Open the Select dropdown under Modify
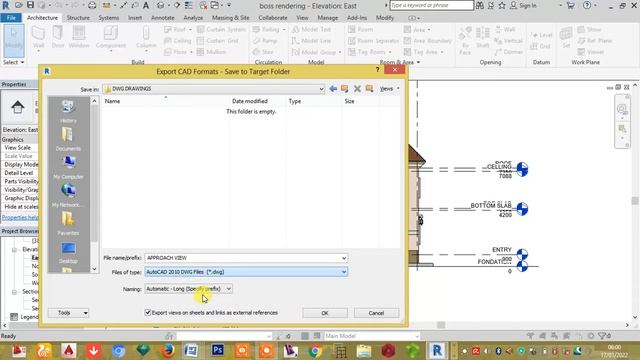Image resolution: width=640 pixels, height=360 pixels. click(x=14, y=62)
